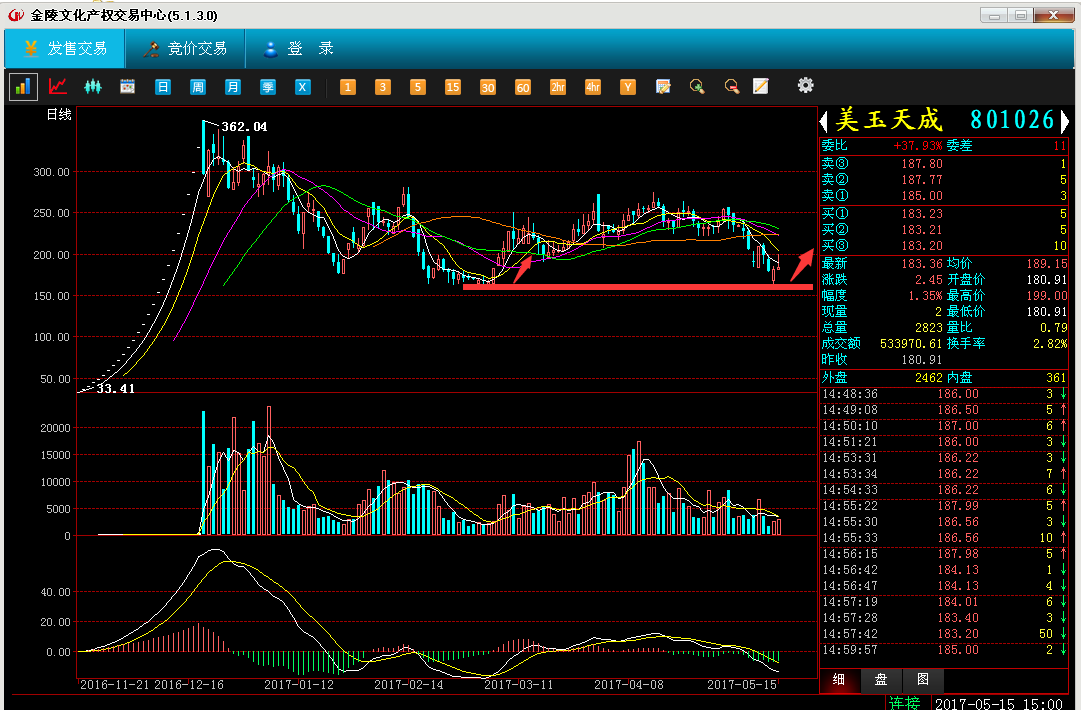Click the 卖③ price 187.80

coord(922,164)
